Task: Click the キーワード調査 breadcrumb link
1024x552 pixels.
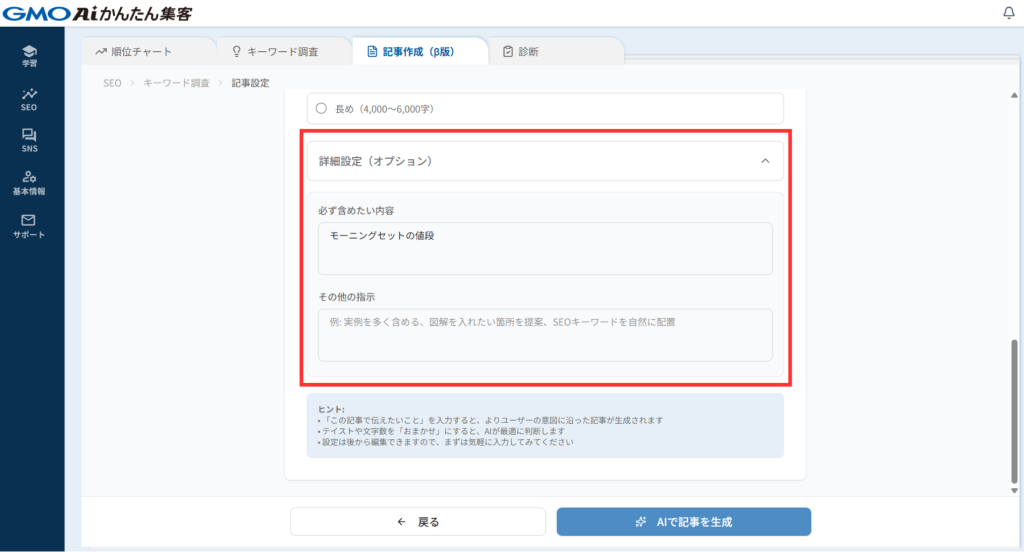Action: [x=176, y=83]
